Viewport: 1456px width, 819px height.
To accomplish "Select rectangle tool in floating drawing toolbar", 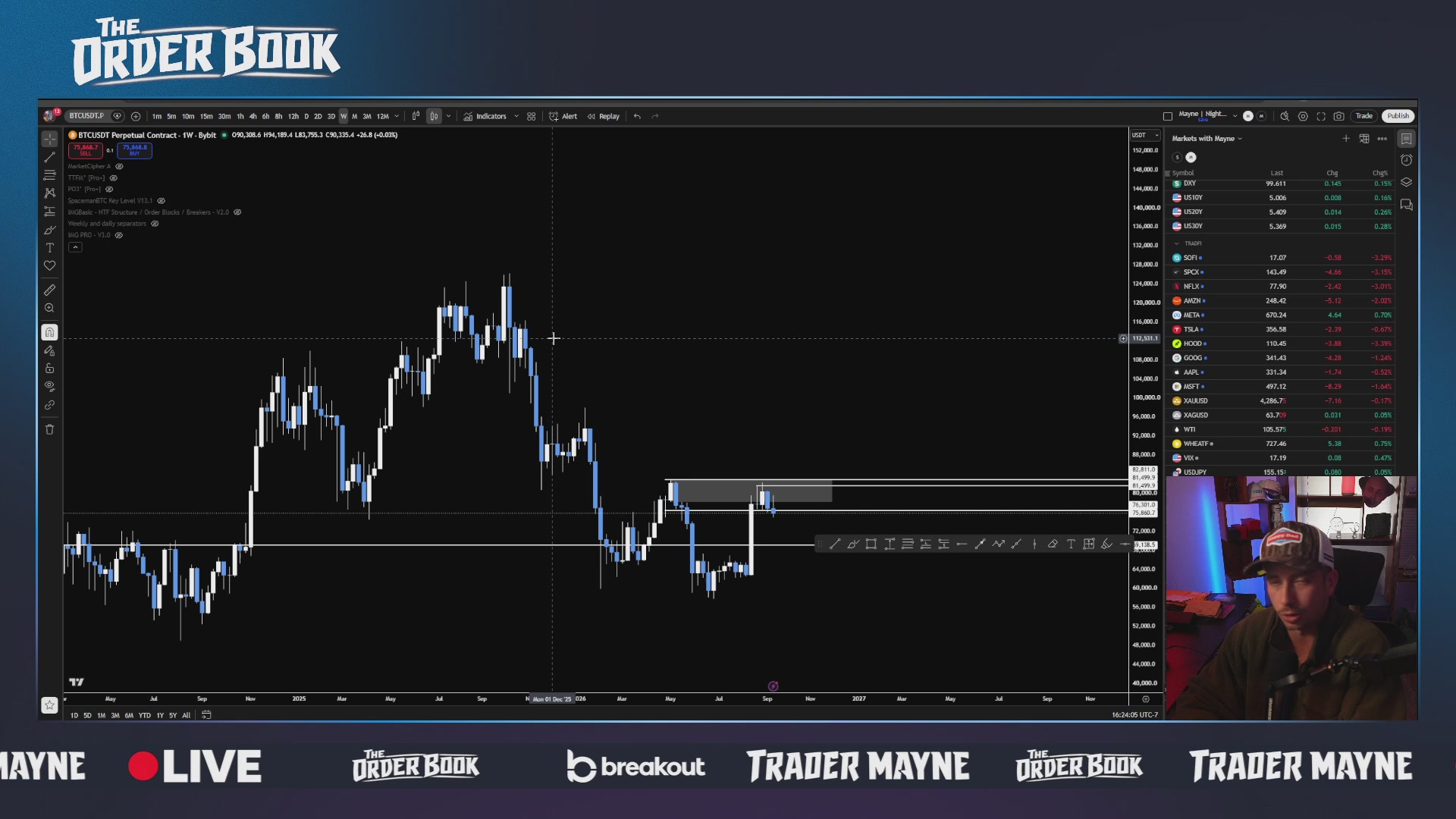I will click(871, 544).
